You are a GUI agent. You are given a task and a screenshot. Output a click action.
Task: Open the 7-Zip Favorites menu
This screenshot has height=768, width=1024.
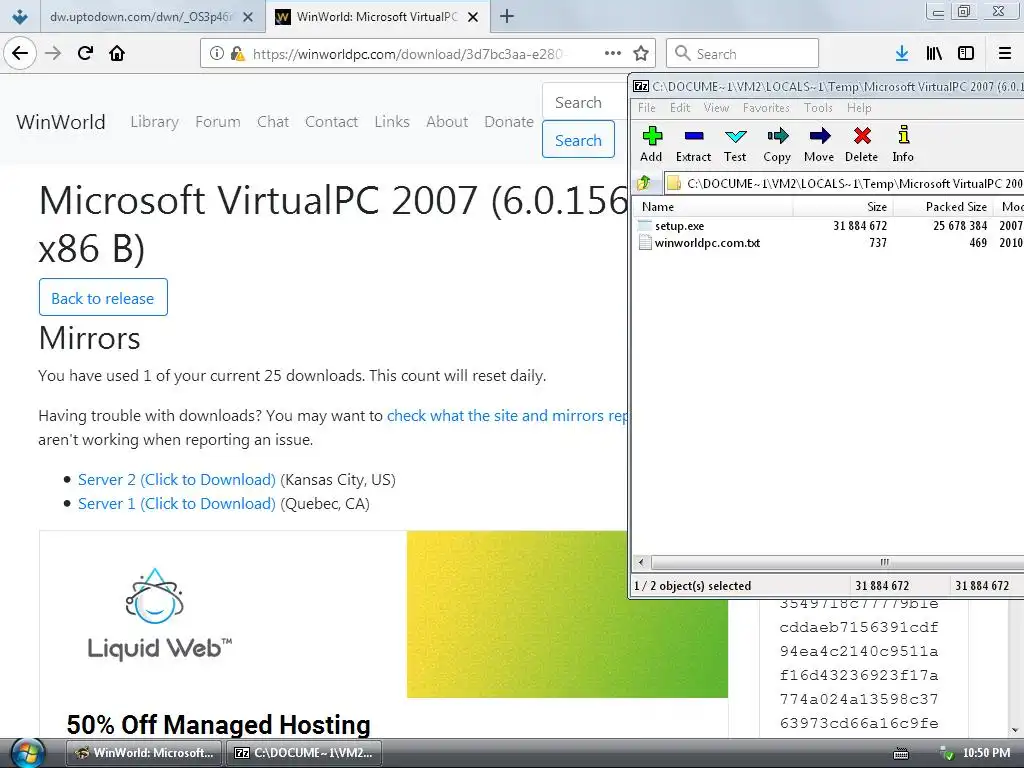click(x=766, y=108)
